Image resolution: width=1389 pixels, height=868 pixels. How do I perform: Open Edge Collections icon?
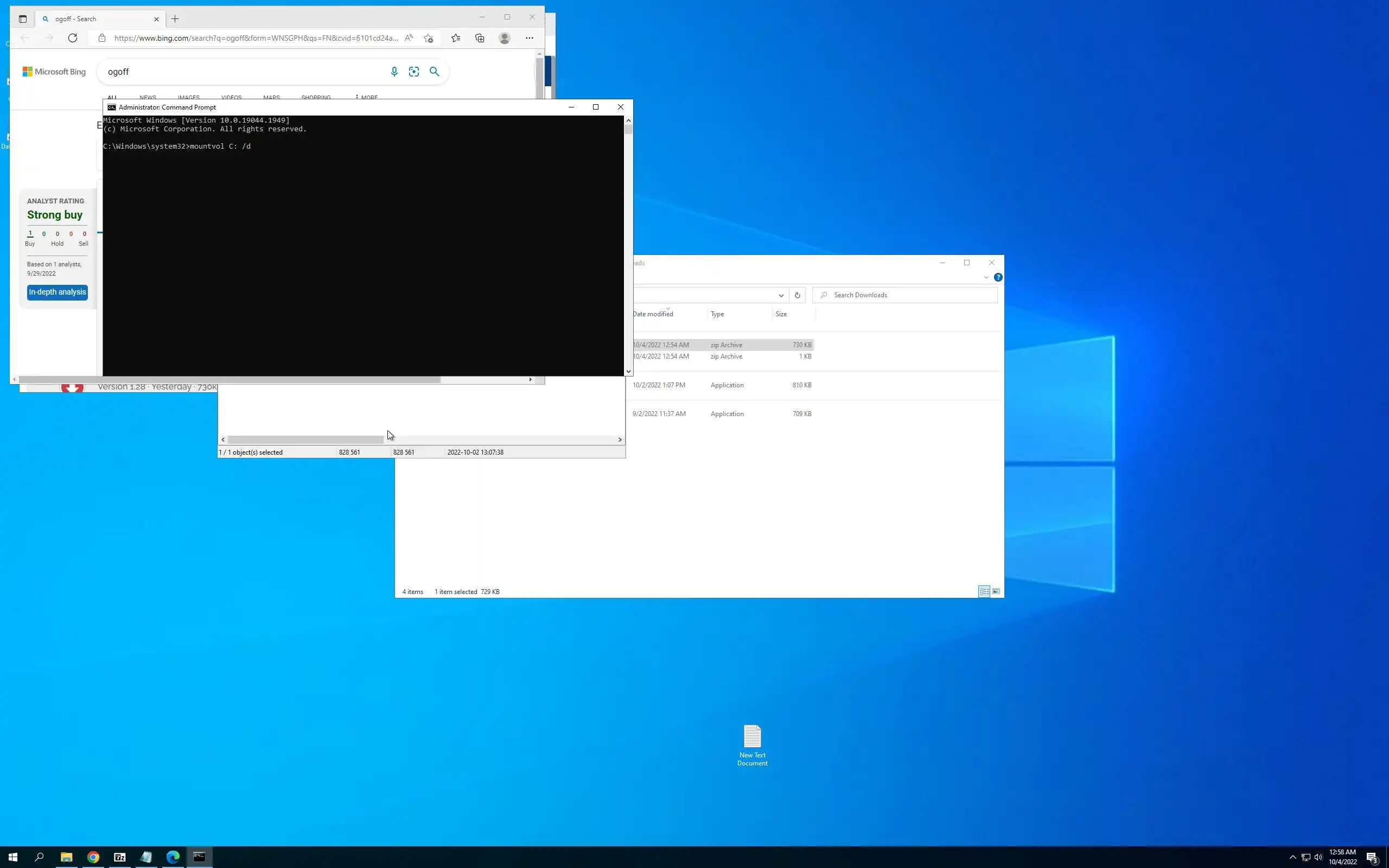[480, 38]
